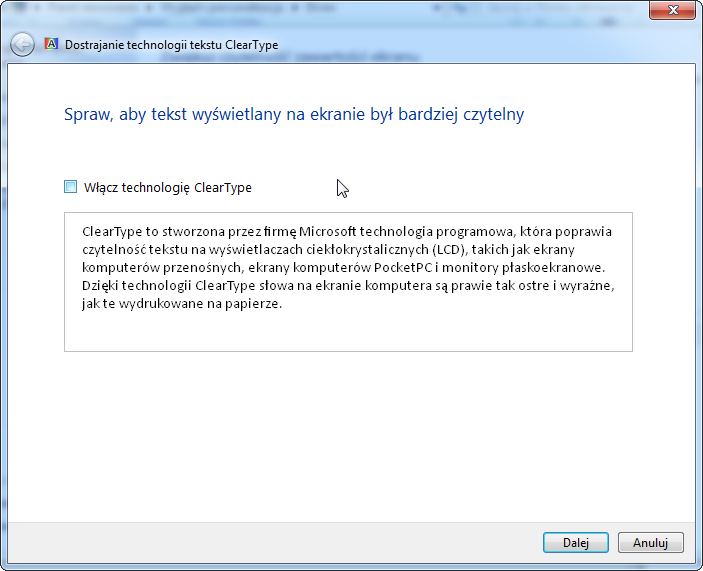
Task: Click the 'Dostrajanie technologii tekstu ClearType' title
Action: 172,45
